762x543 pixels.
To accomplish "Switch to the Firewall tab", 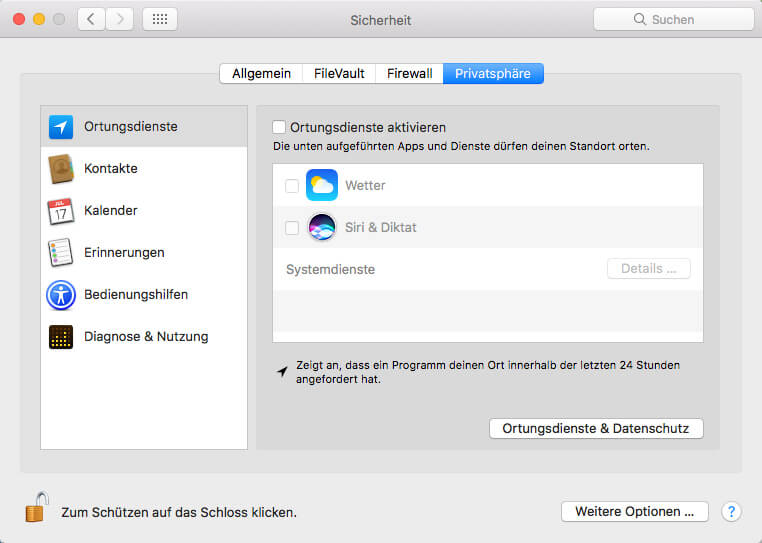I will 409,73.
